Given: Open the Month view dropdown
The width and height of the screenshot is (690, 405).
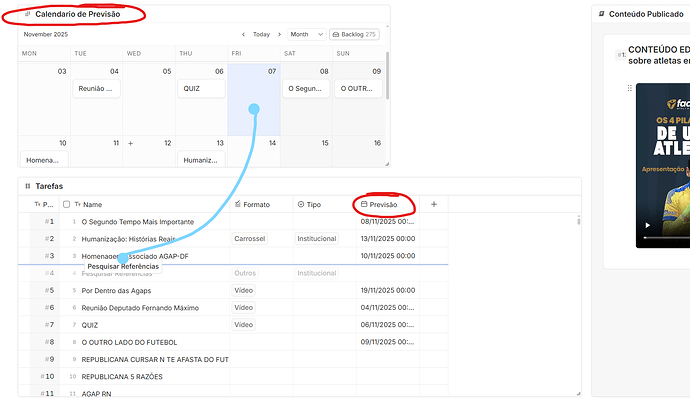Looking at the screenshot, I should pos(306,34).
